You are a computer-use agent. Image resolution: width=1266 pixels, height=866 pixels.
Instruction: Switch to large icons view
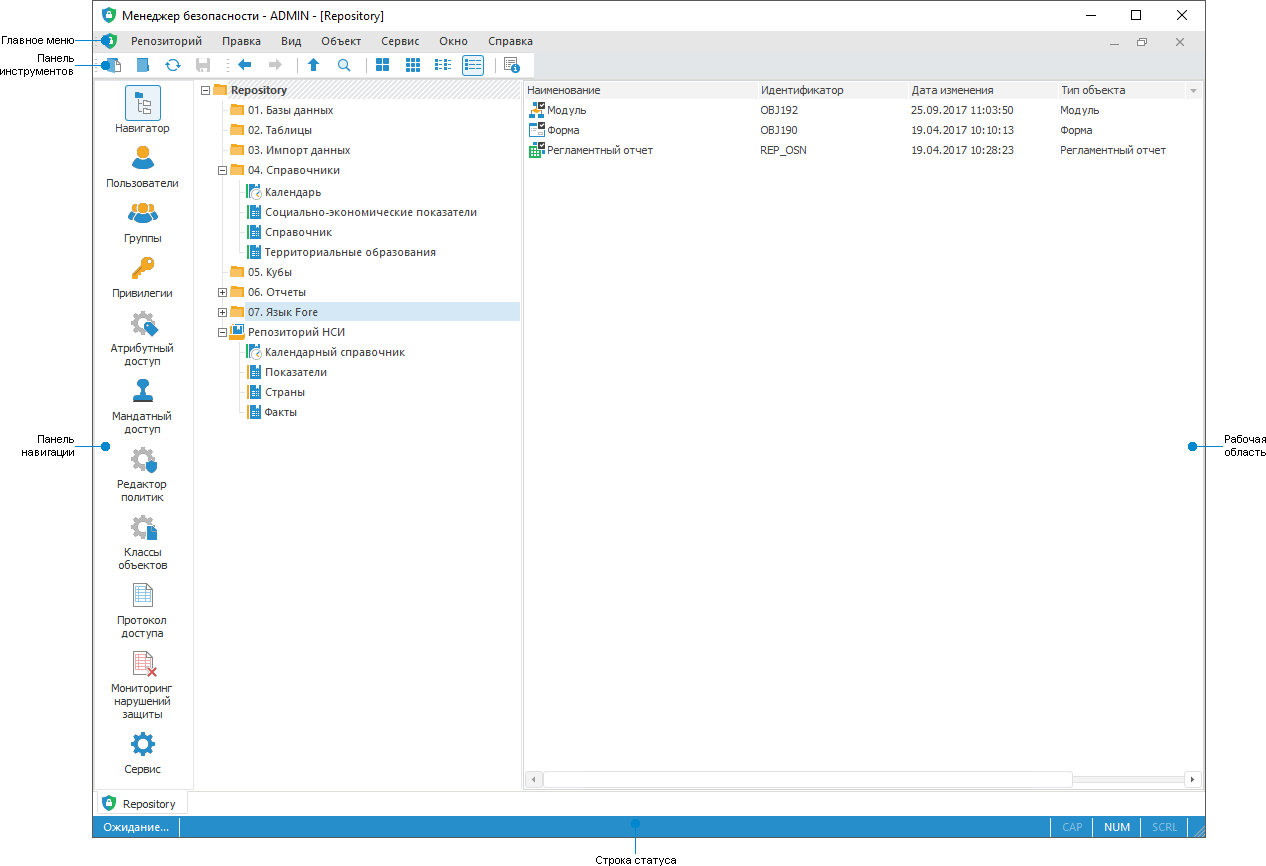(382, 65)
